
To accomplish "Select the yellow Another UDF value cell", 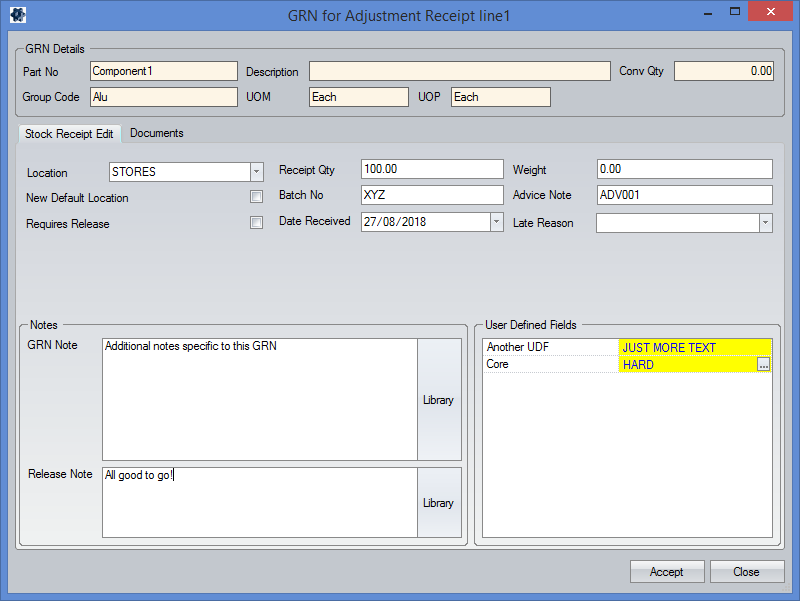I will [696, 348].
